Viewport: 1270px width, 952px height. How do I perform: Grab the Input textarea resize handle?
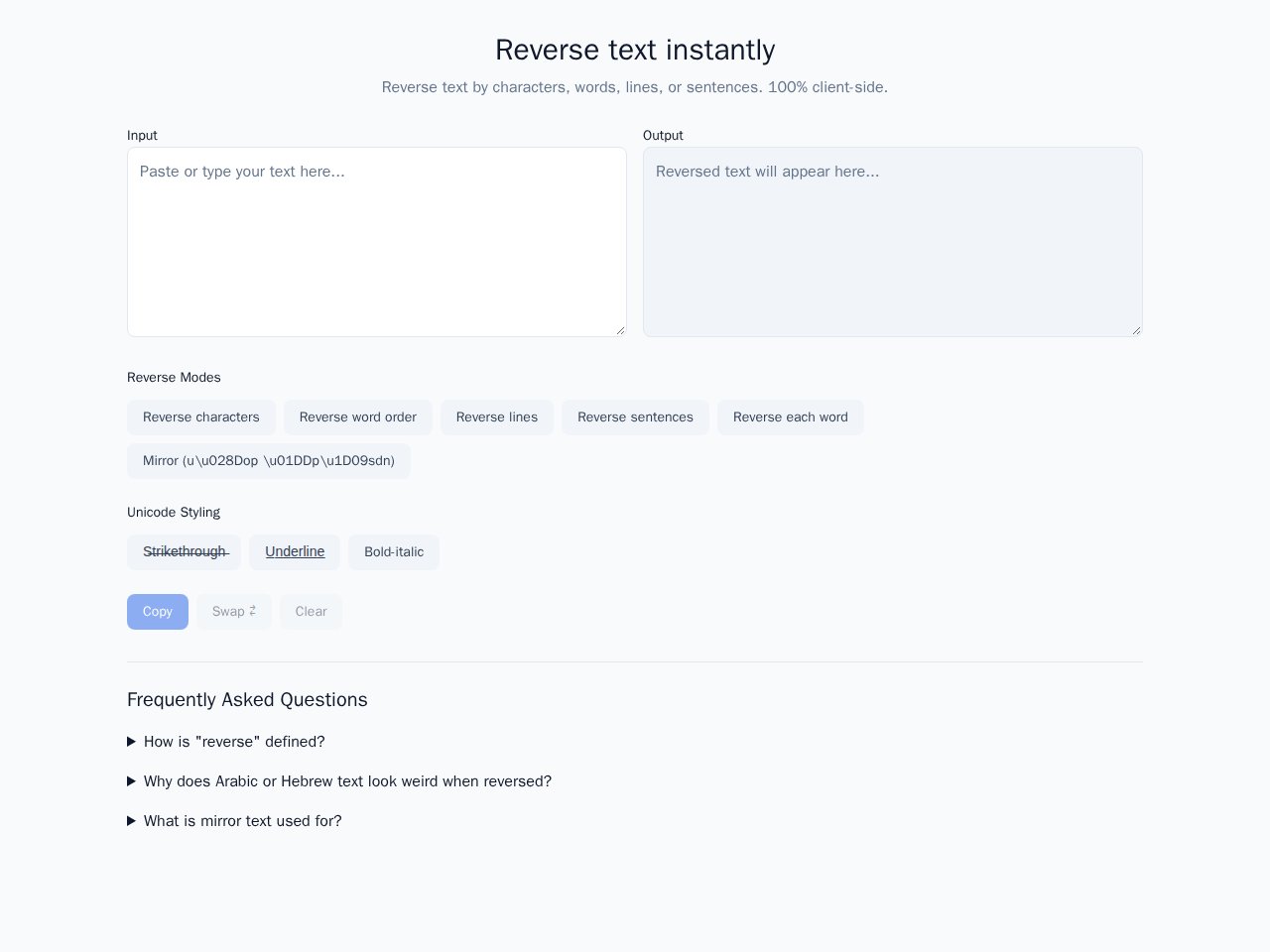620,330
